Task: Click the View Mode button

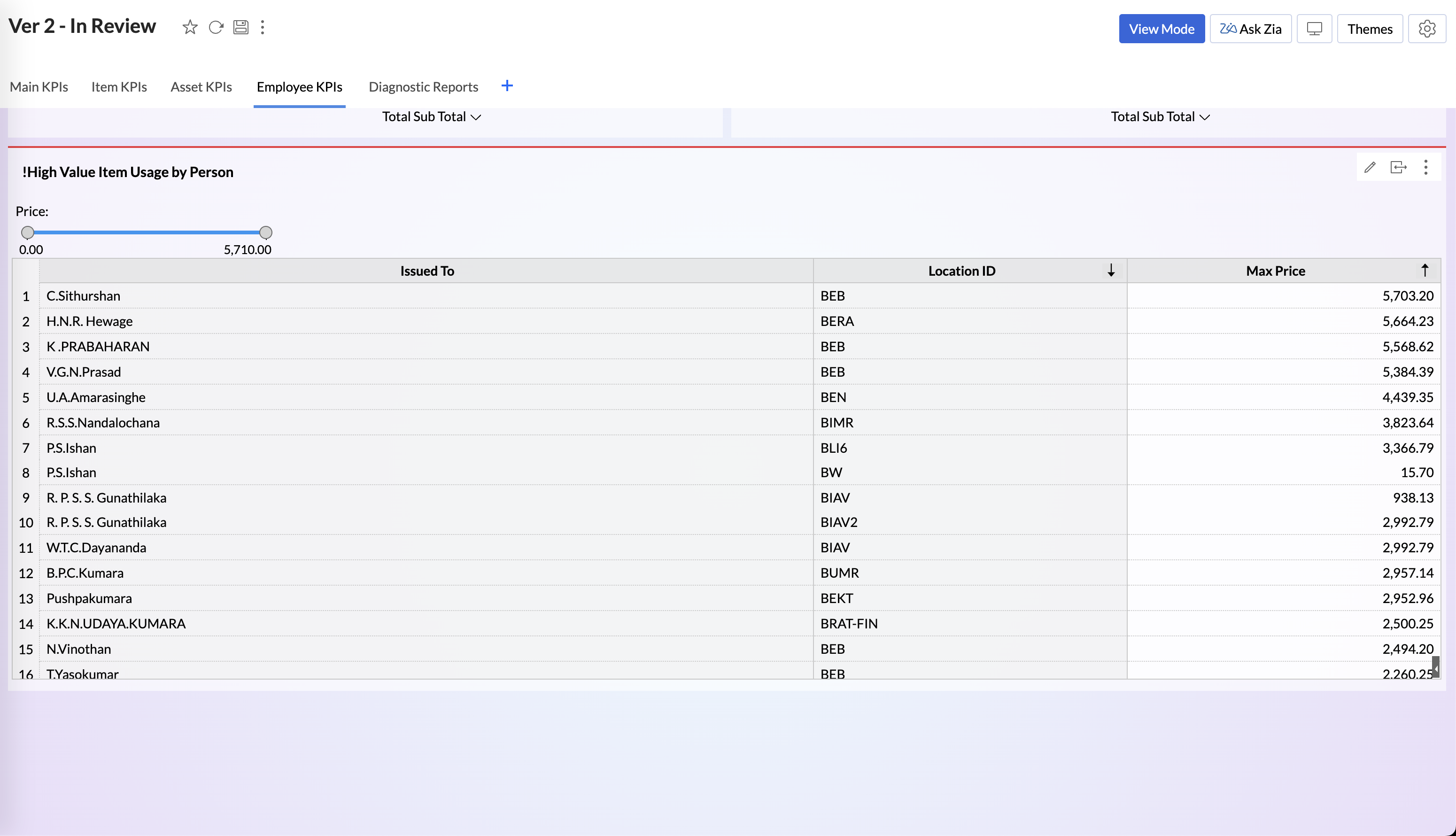Action: 1161,29
